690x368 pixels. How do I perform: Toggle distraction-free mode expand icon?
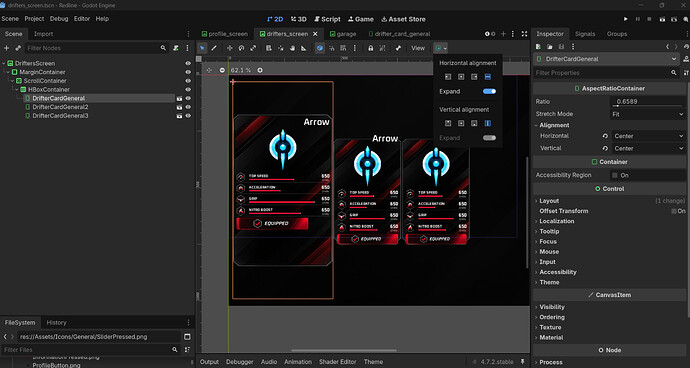[524, 34]
